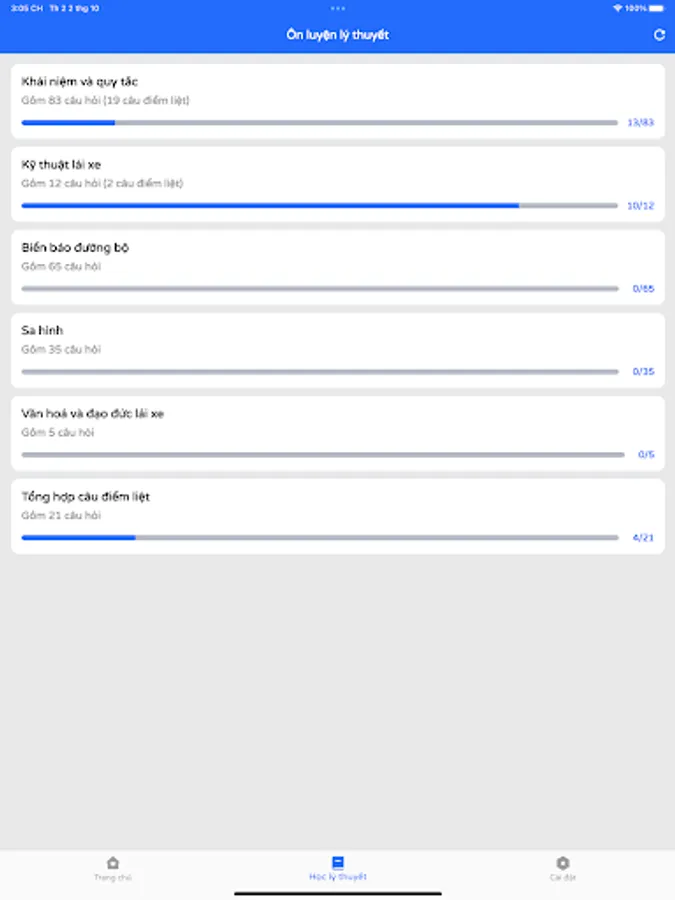The image size is (675, 900).
Task: Open Khái niệm và quy tắc topic
Action: click(x=337, y=90)
